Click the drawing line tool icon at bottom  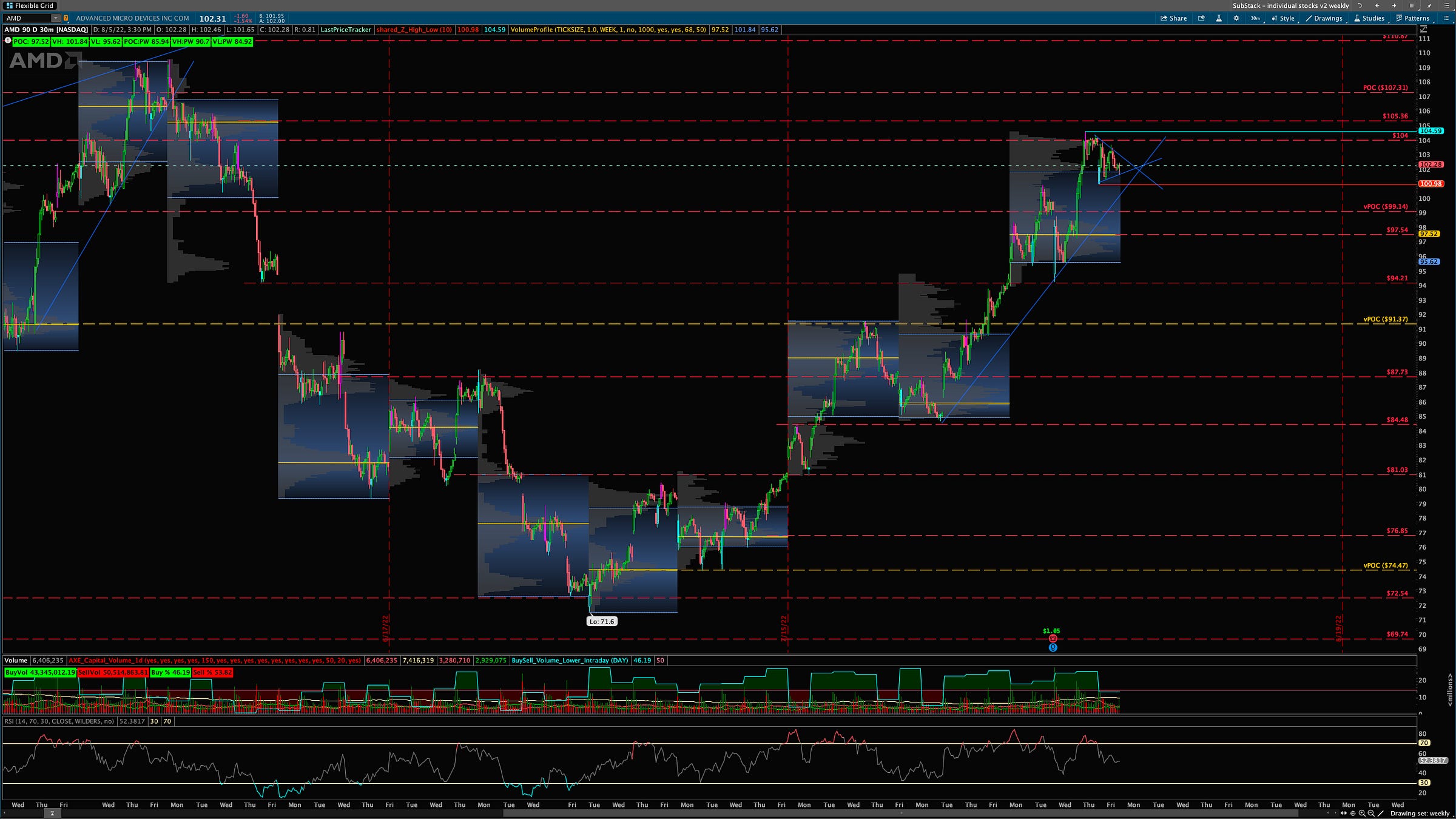coord(1381,814)
